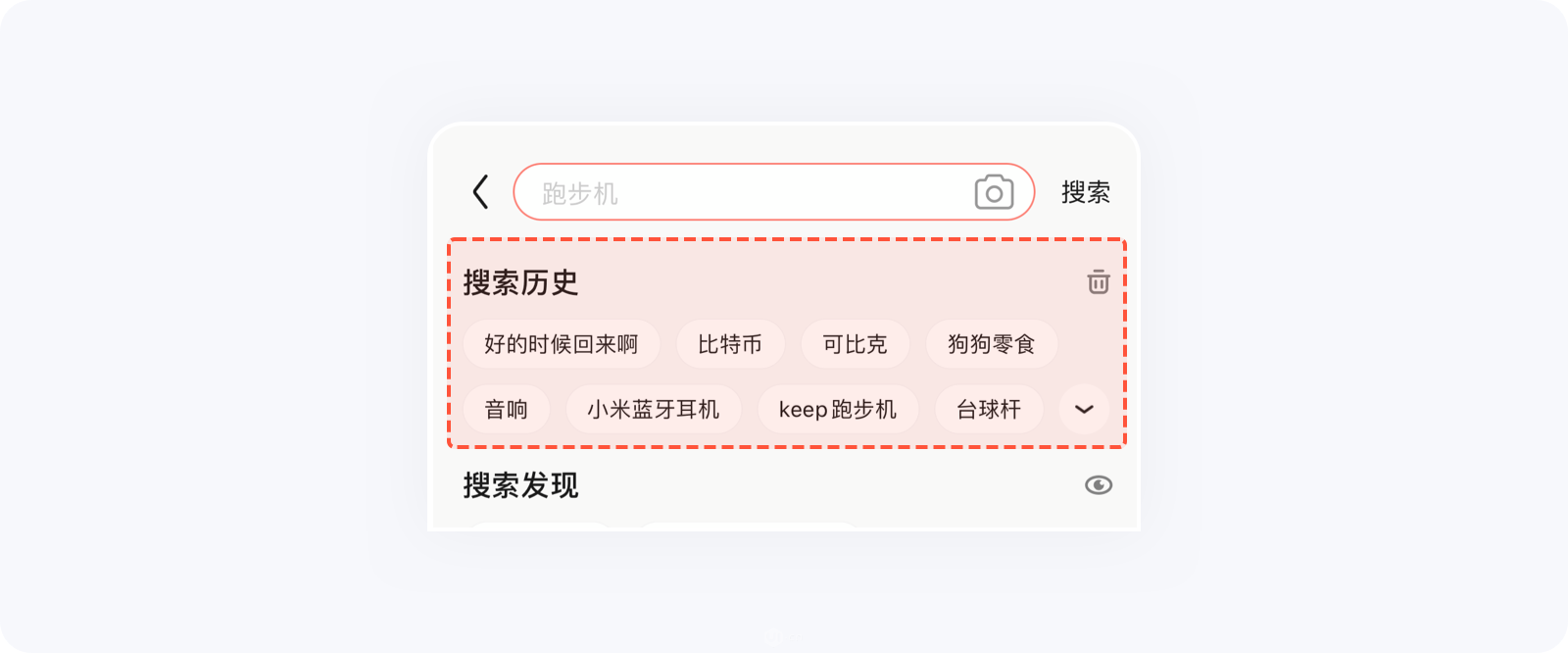Screen dimensions: 1568x653
Task: Select history tag 好的时候回来啊
Action: [x=562, y=344]
